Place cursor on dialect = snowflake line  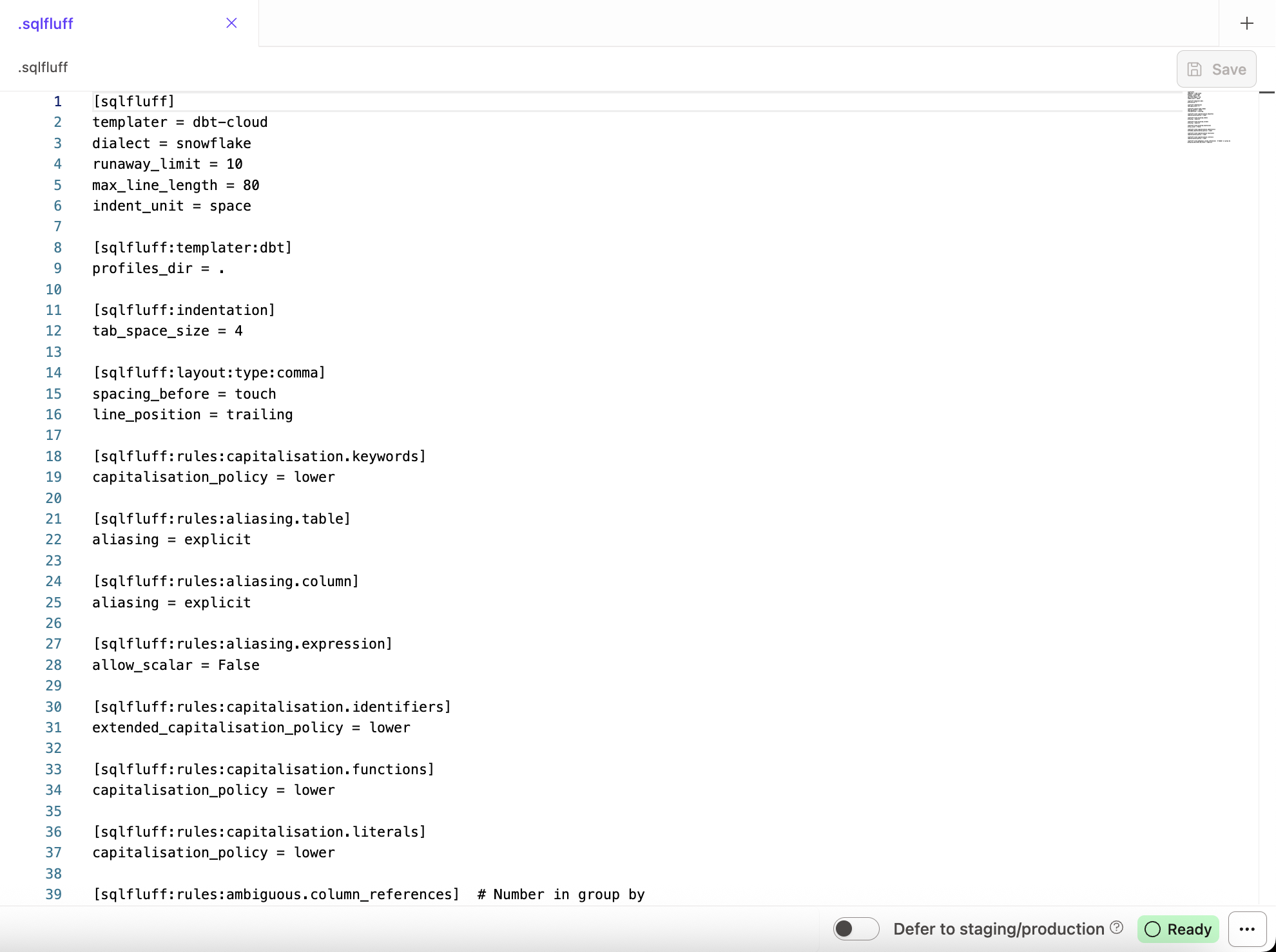coord(171,143)
